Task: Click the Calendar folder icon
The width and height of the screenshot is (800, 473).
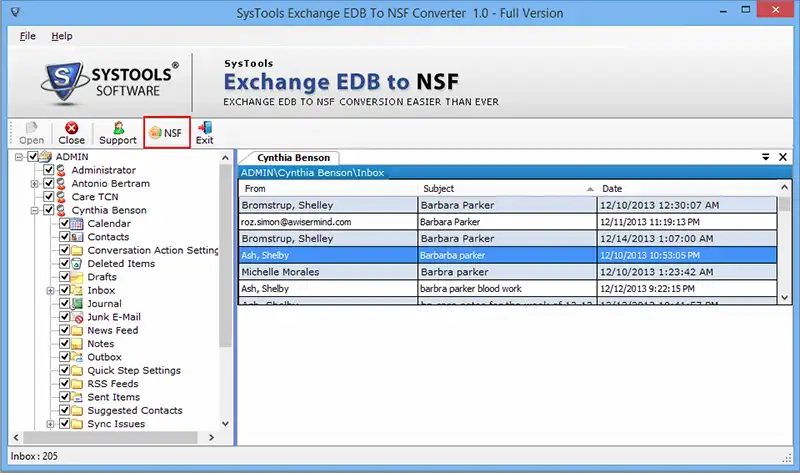Action: [x=77, y=223]
